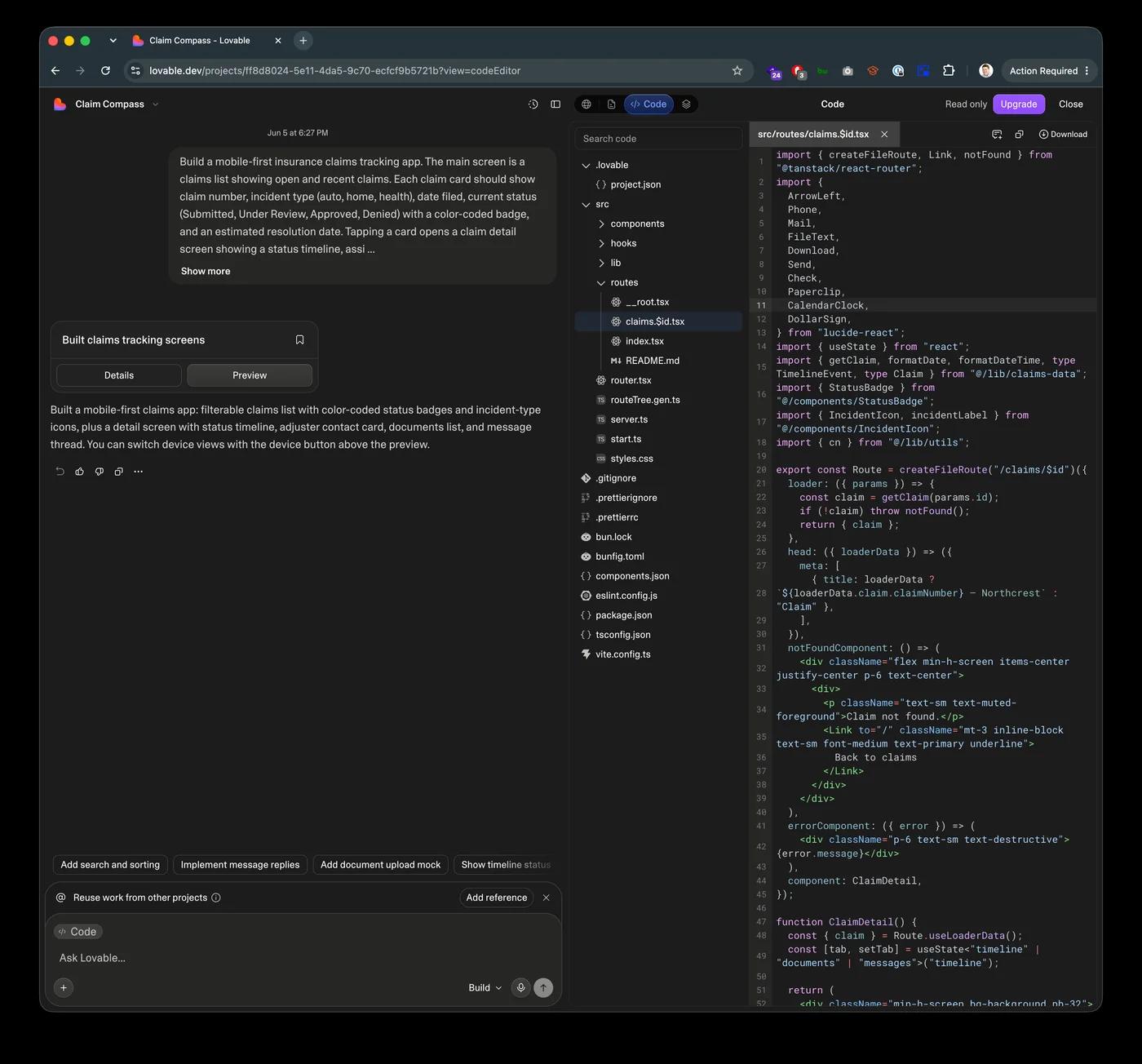The height and width of the screenshot is (1064, 1142).
Task: Copy the response message
Action: [x=118, y=472]
